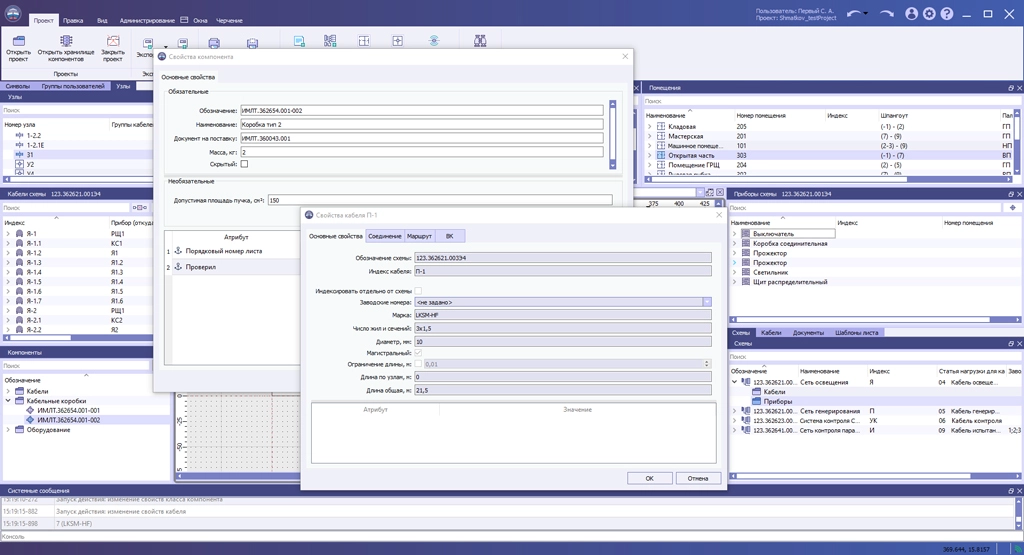Open the Черчение ribbon tab
The width and height of the screenshot is (1024, 555).
[229, 20]
